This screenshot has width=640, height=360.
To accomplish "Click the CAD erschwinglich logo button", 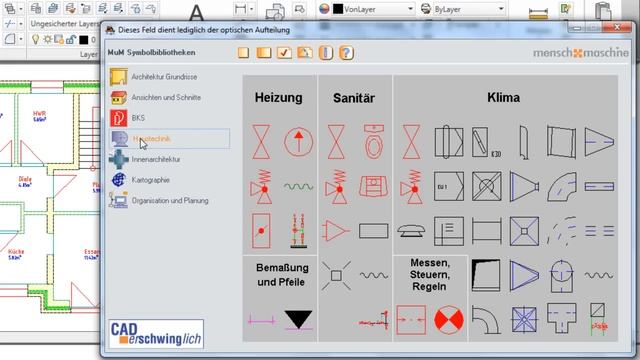I will (x=156, y=334).
